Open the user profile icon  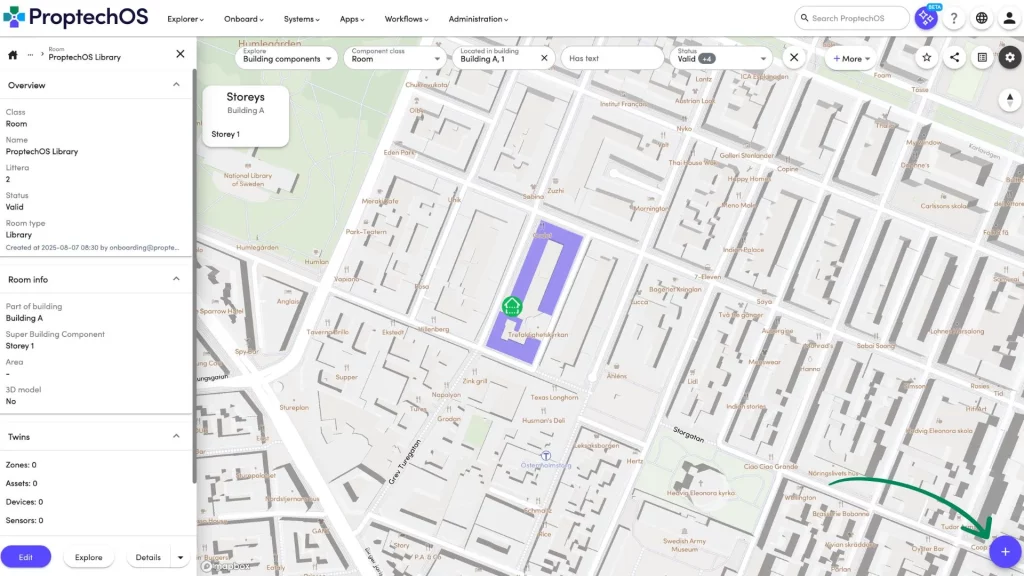[x=1008, y=18]
